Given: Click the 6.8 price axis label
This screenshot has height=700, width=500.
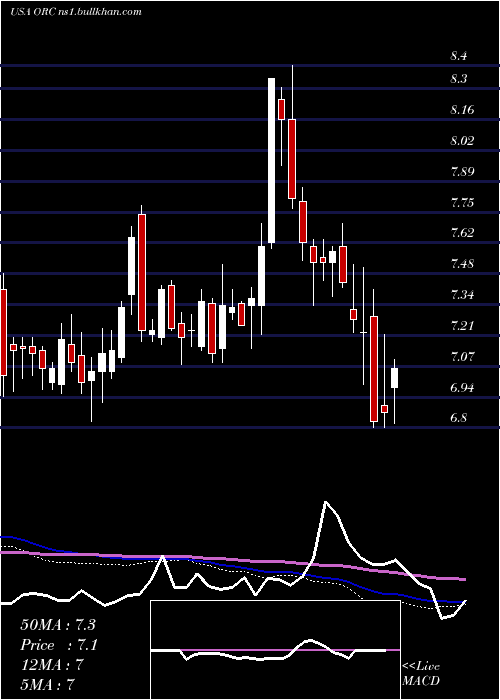Looking at the screenshot, I should click(x=458, y=418).
